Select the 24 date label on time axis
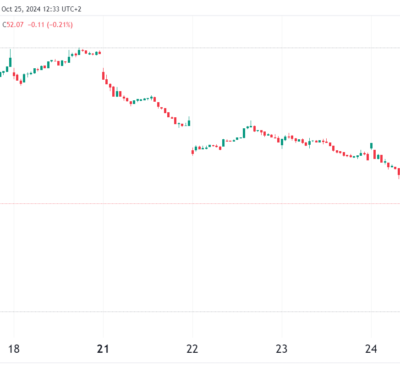 (x=371, y=349)
